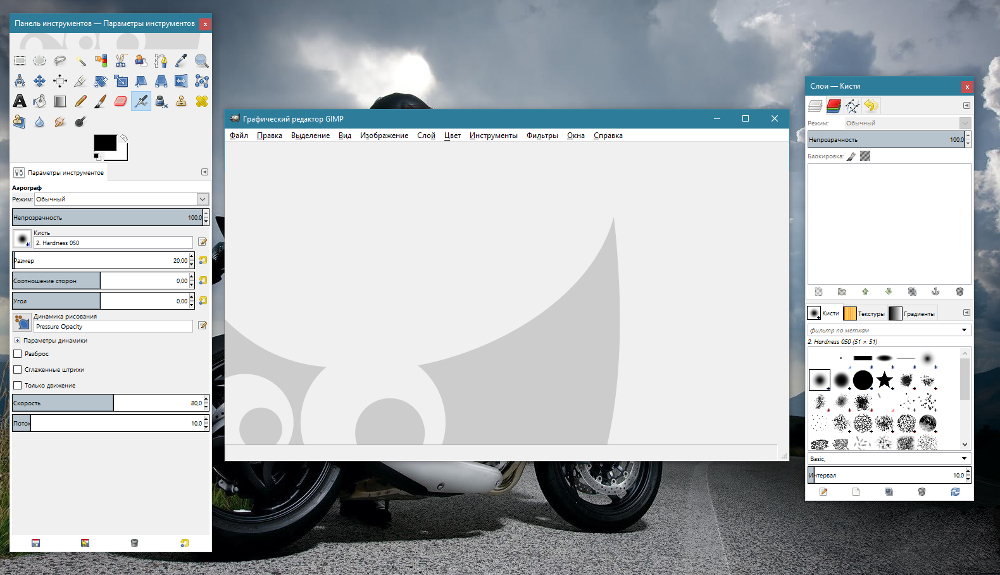Toggle the Сглаженные штрихи checkbox
Image resolution: width=1000 pixels, height=575 pixels.
[18, 369]
